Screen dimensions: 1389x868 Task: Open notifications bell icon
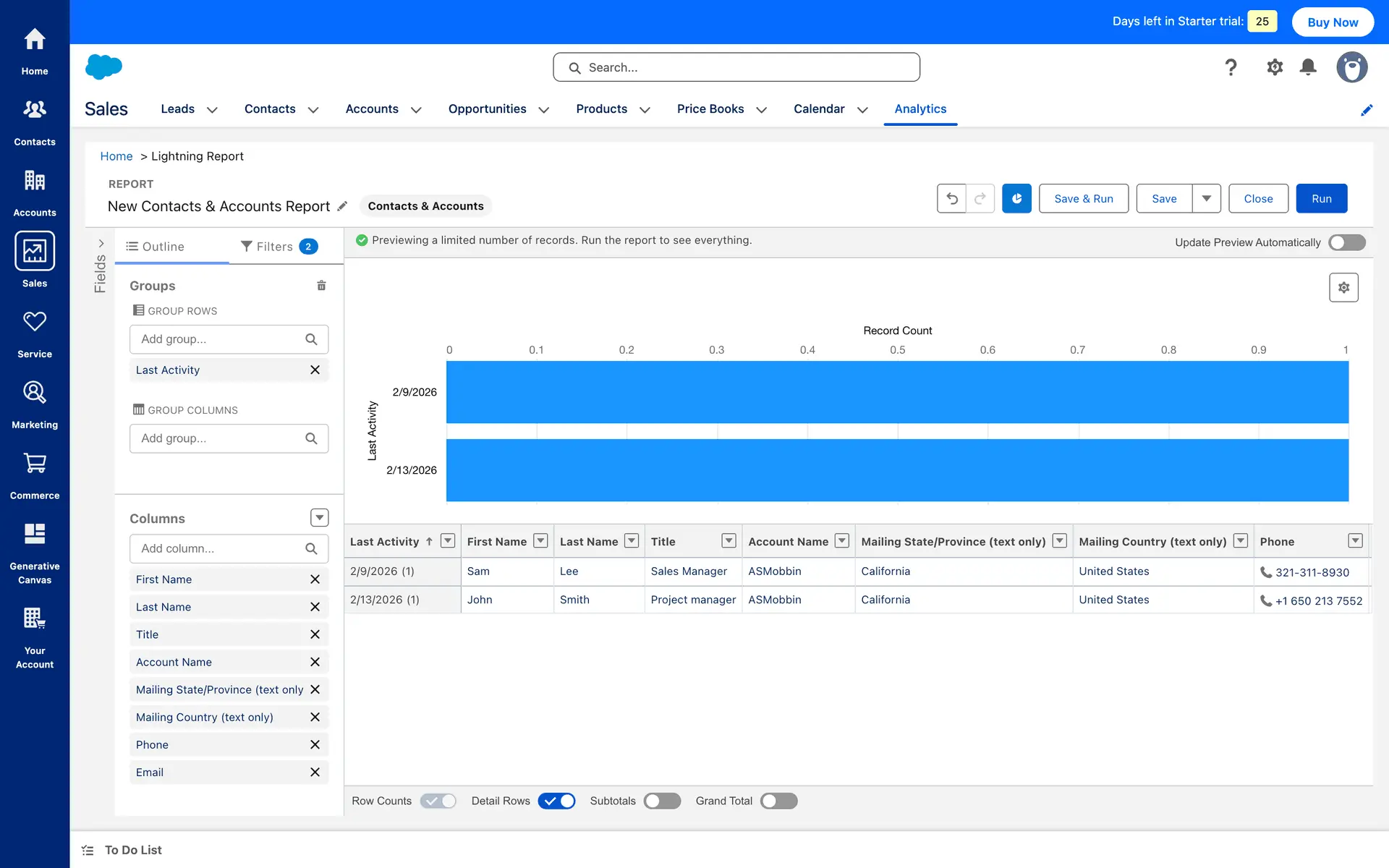1308,67
